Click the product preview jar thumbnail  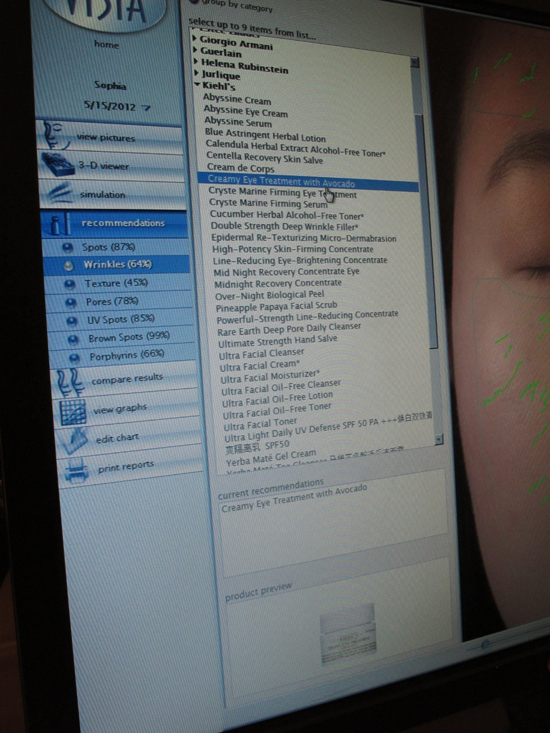click(349, 632)
